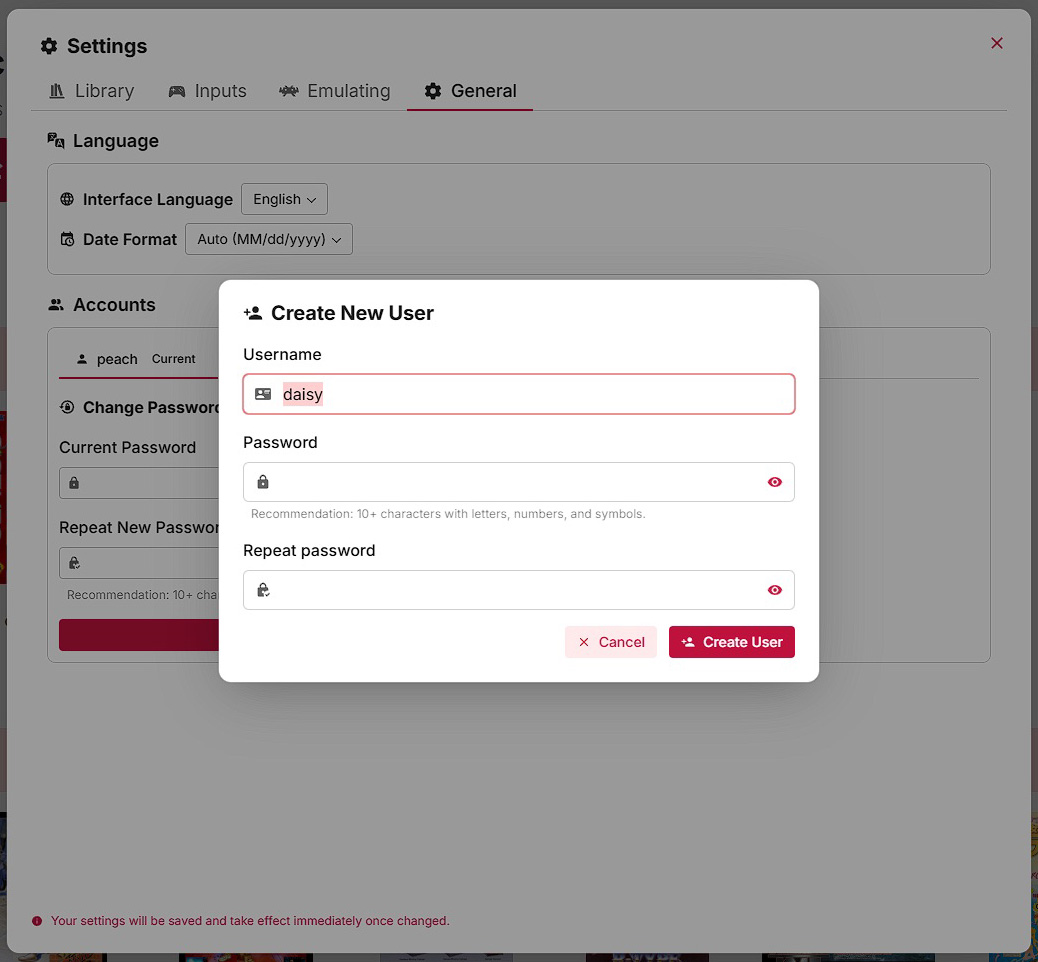Reveal the Password field contents
1038x962 pixels.
coord(775,482)
